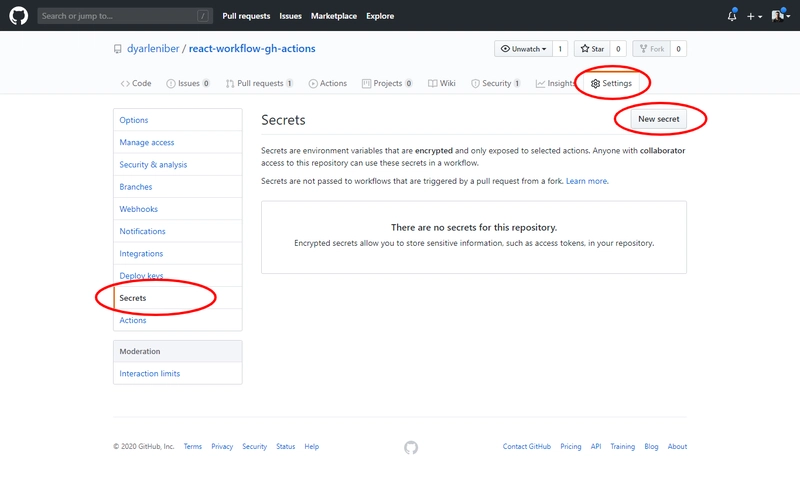
Task: Select Secrets in settings sidebar
Action: [178, 298]
